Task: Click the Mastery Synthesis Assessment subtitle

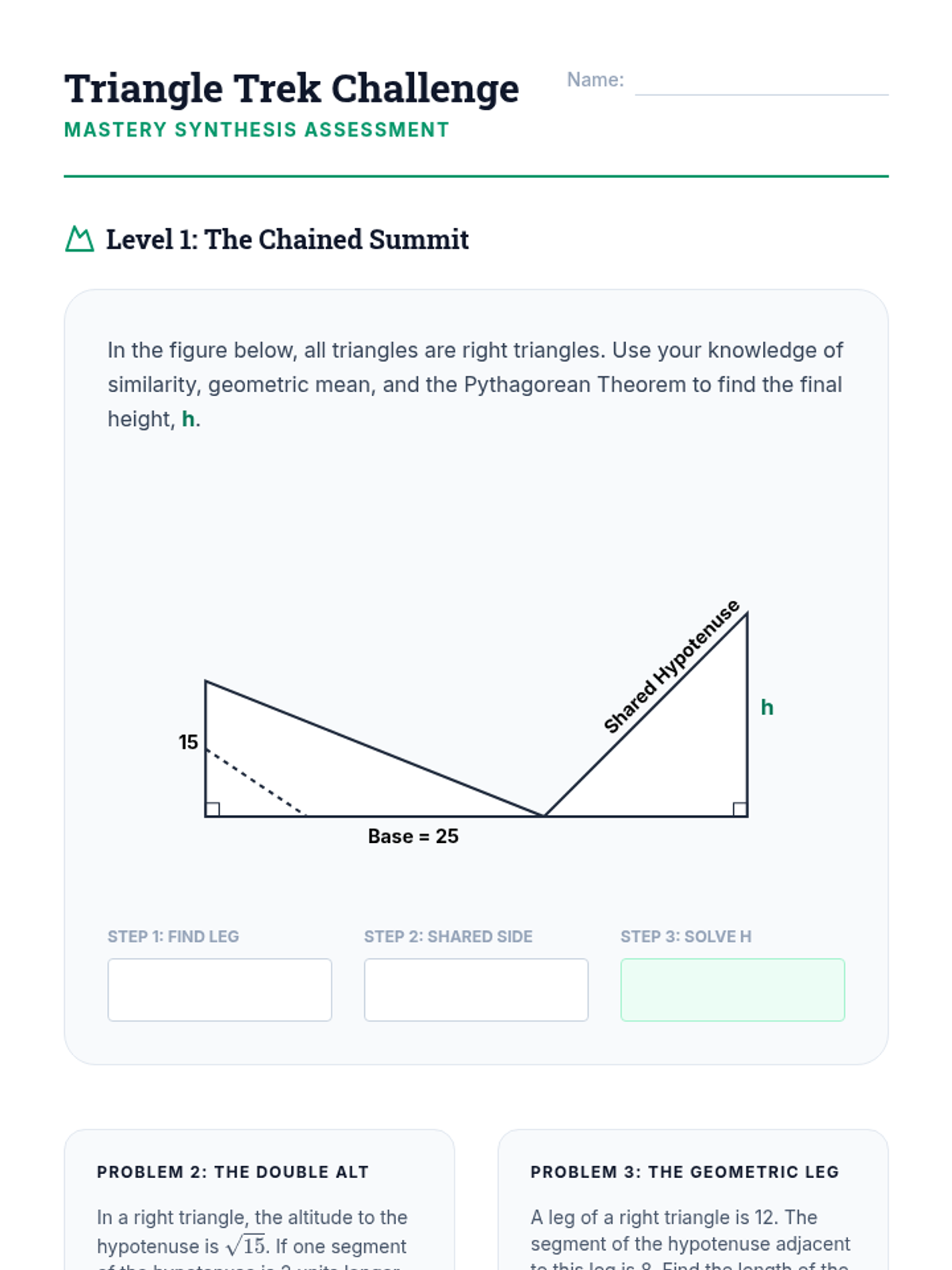Action: point(257,130)
